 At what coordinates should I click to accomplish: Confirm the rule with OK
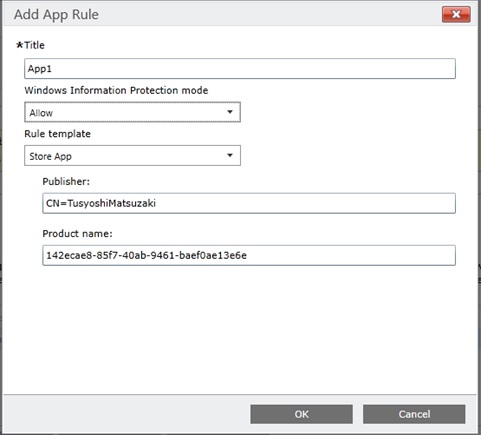301,414
